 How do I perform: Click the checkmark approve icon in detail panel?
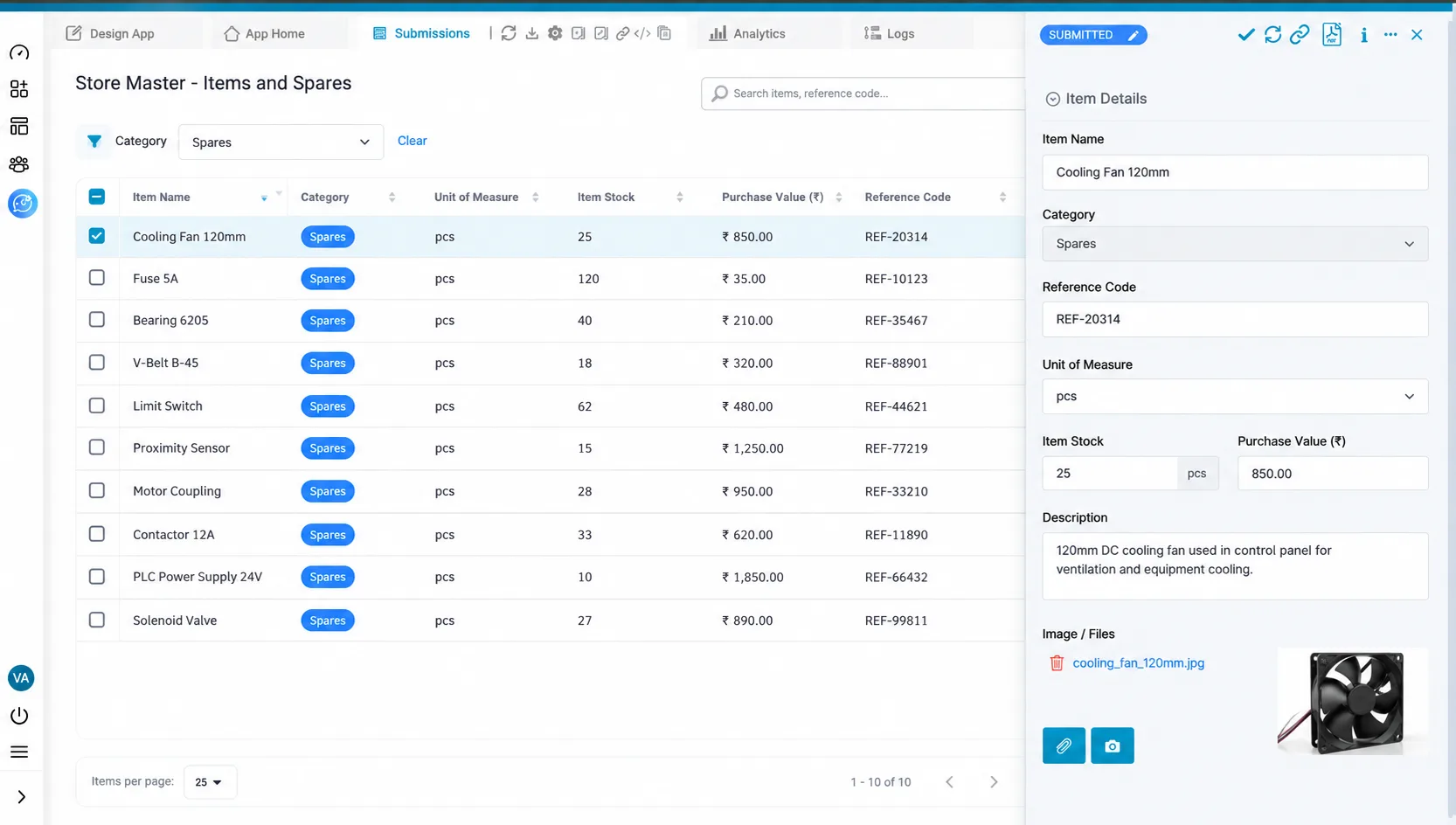1246,35
